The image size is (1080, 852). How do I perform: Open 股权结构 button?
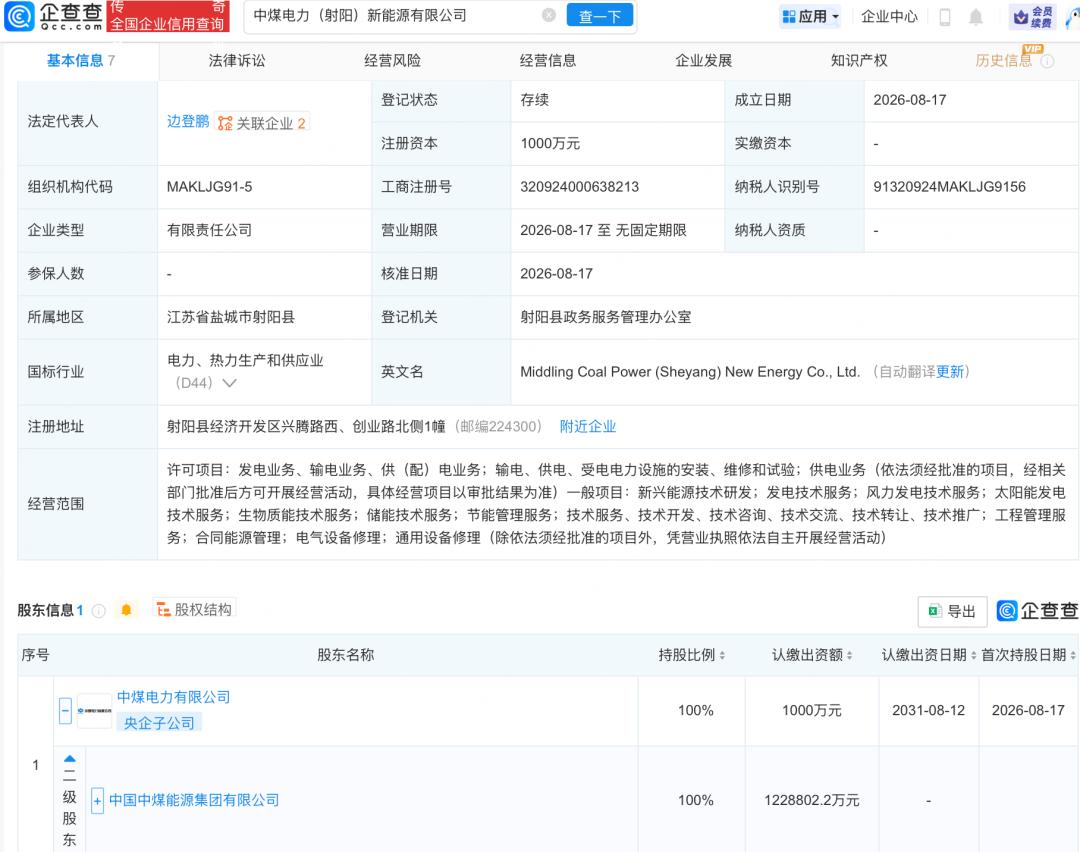(194, 610)
